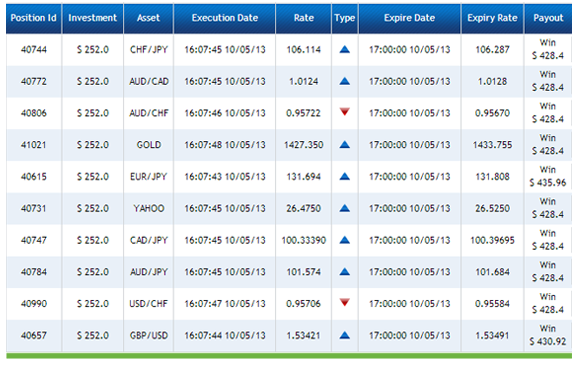The height and width of the screenshot is (366, 577).
Task: Click the Execution Date column header
Action: 224,18
